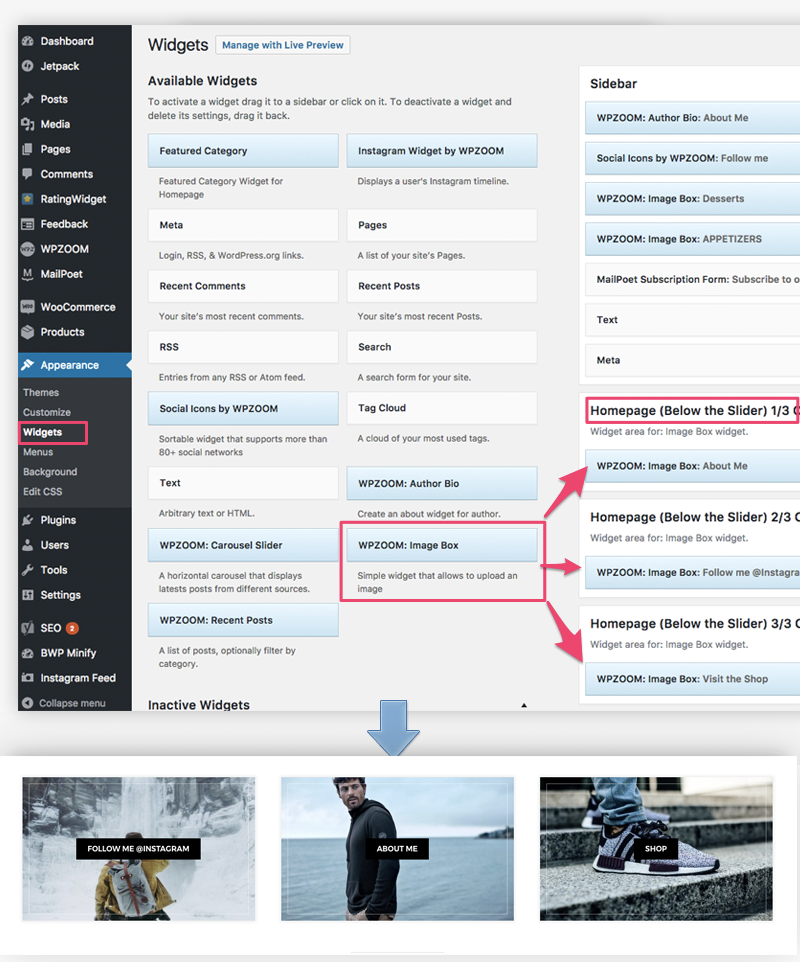Expand WPZOOM: Author Bio sidebar widget
Image resolution: width=800 pixels, height=962 pixels.
692,118
